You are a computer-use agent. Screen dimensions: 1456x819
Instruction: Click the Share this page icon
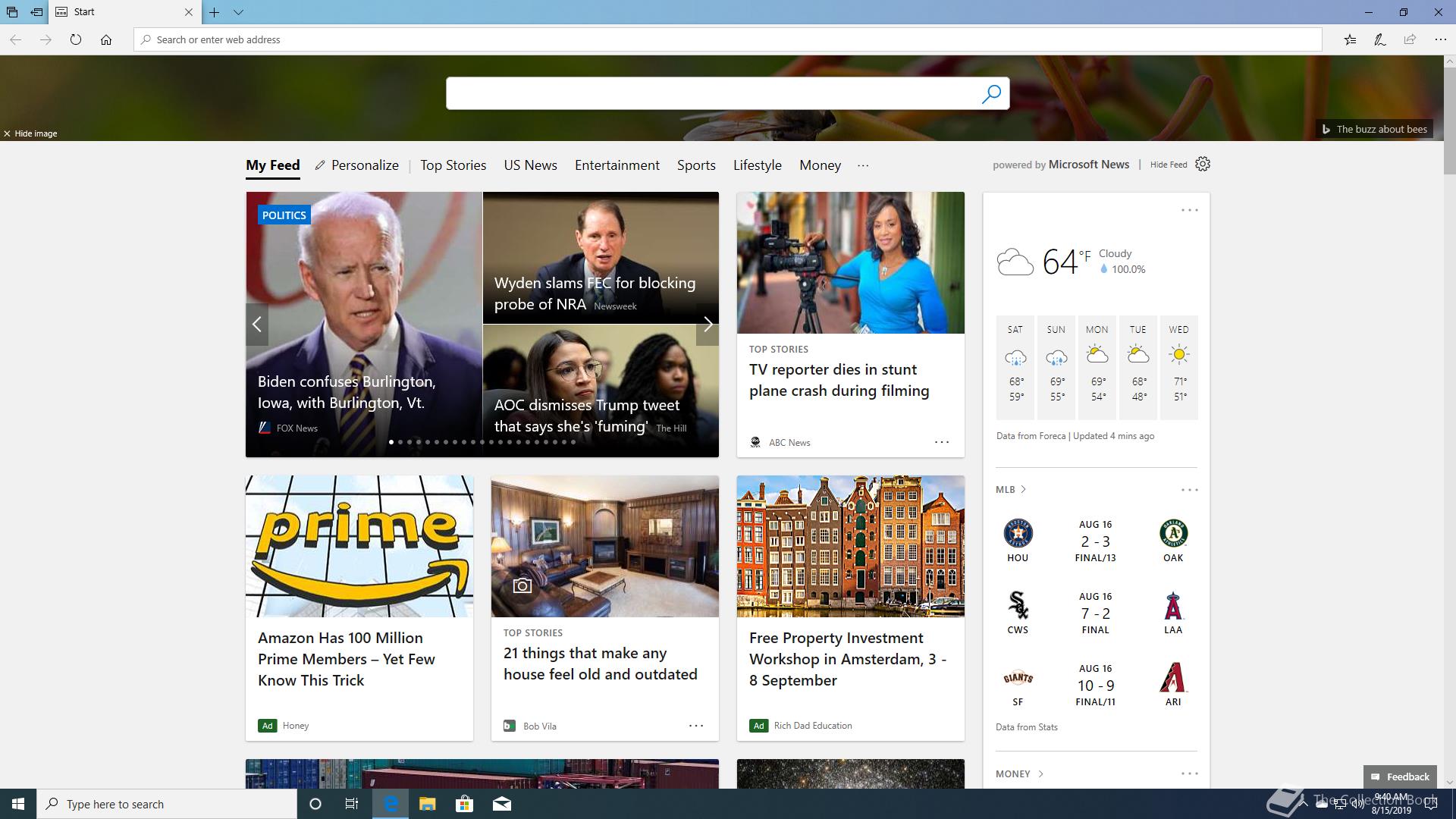coord(1410,39)
